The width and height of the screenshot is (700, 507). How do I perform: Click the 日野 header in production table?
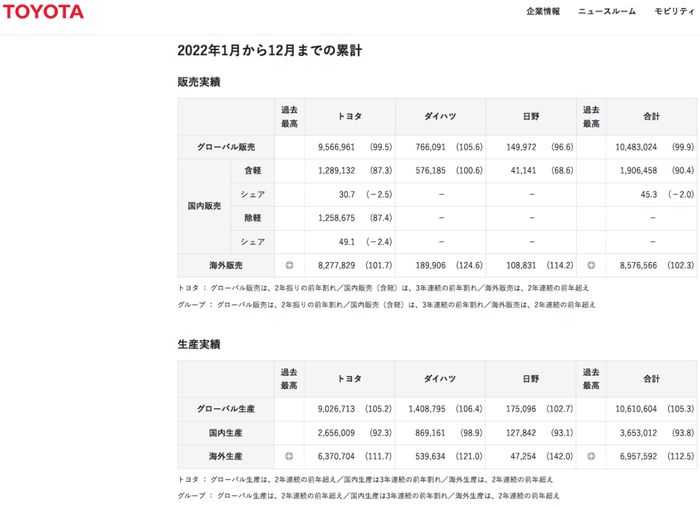tap(531, 379)
